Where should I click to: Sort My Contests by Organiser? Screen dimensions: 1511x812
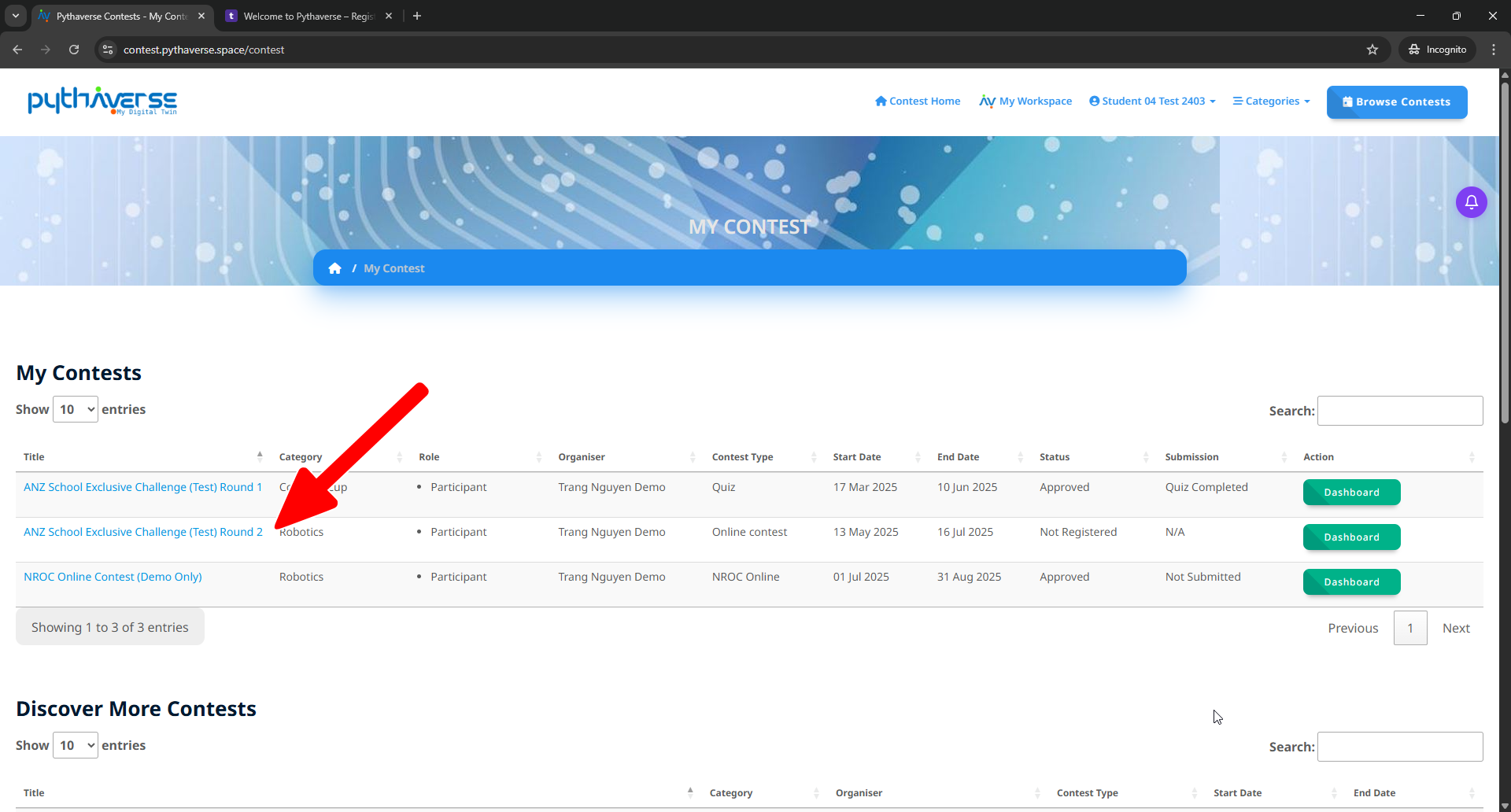pyautogui.click(x=627, y=456)
